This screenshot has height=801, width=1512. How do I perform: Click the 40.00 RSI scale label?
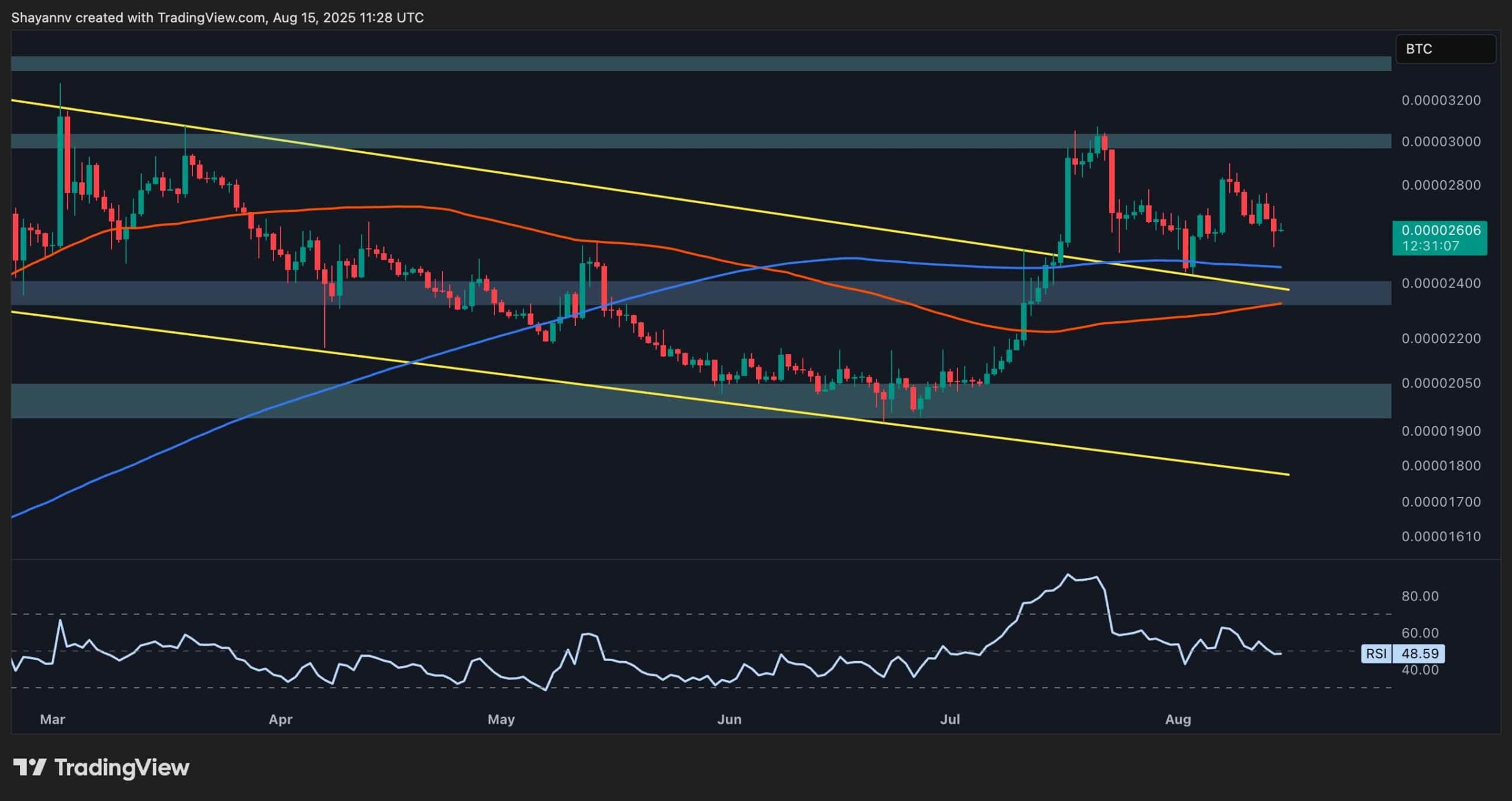(x=1420, y=670)
